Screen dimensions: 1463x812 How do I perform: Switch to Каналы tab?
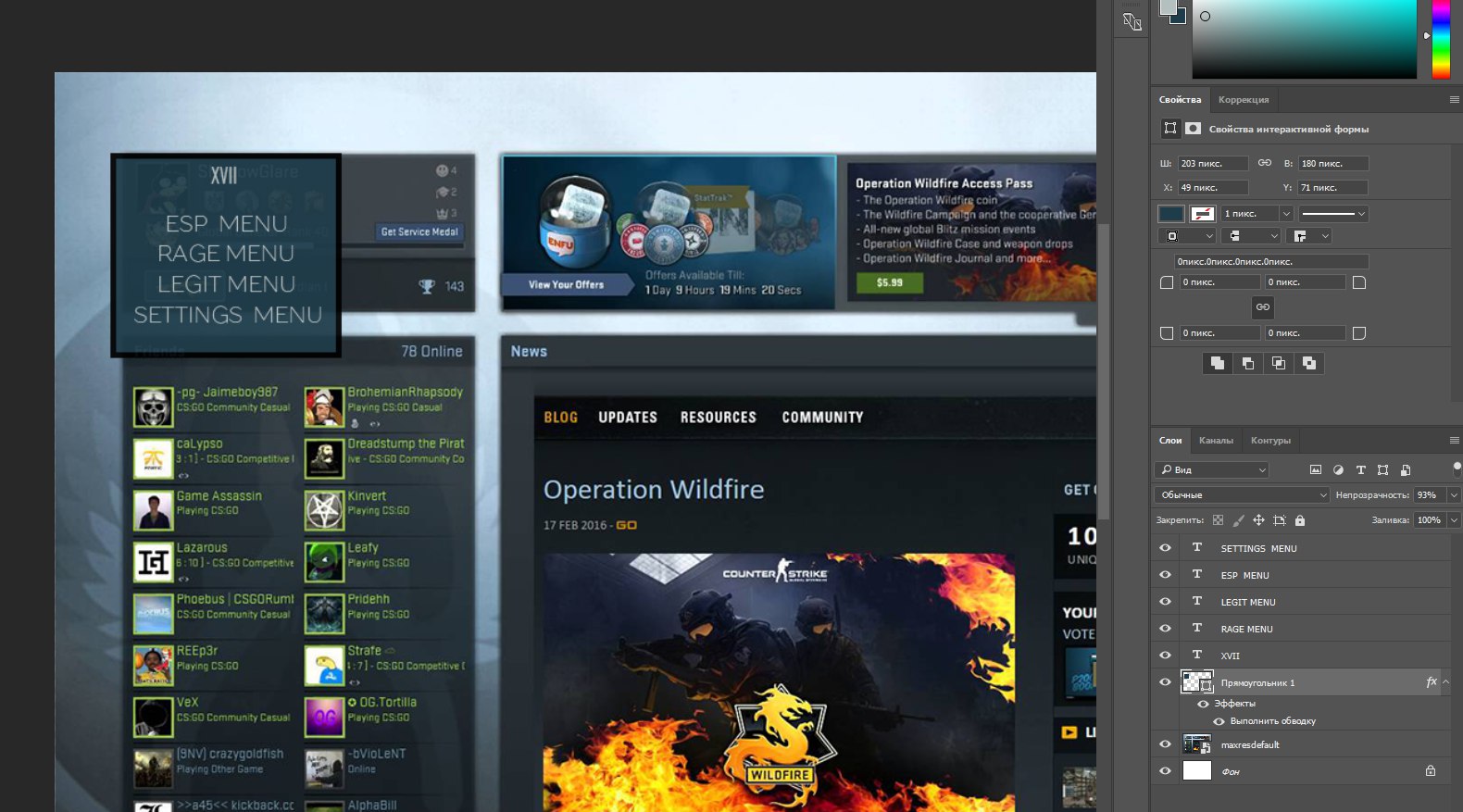pos(1216,440)
